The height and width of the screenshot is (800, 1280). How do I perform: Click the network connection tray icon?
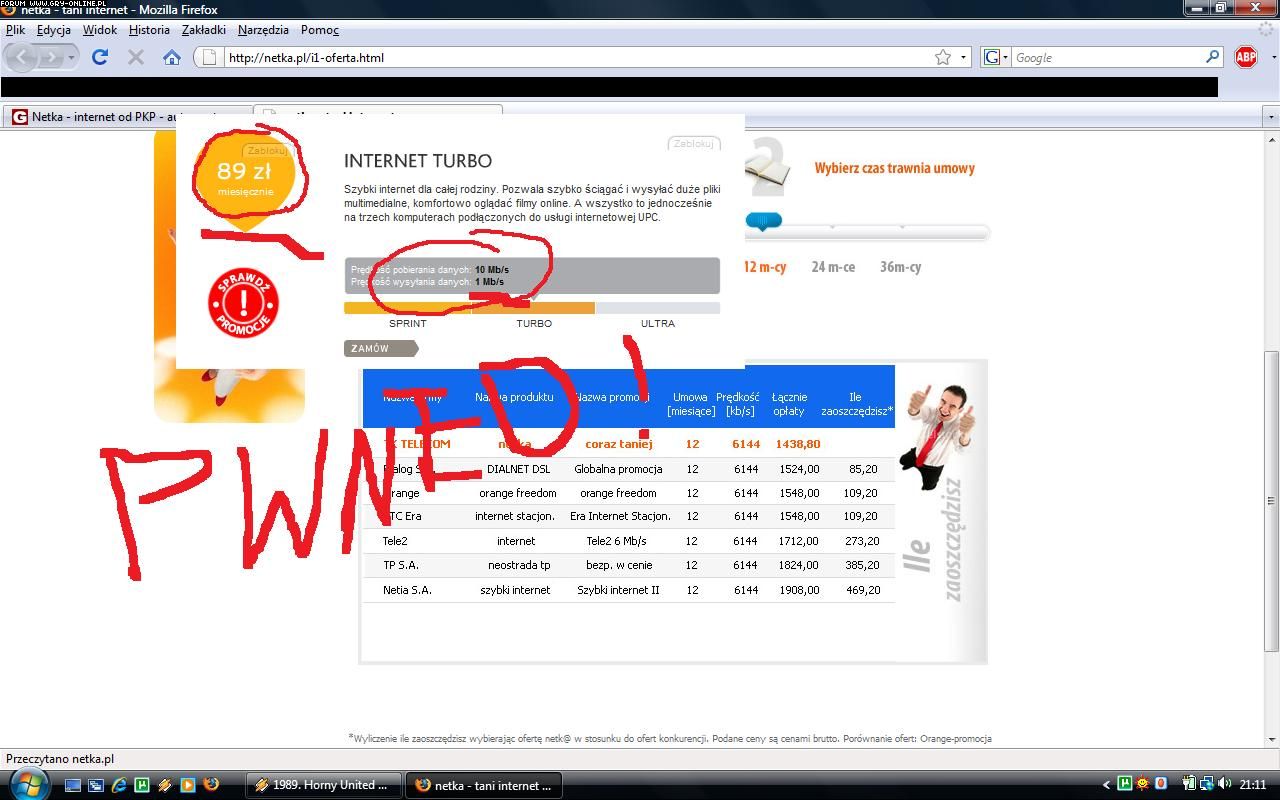coord(1208,784)
